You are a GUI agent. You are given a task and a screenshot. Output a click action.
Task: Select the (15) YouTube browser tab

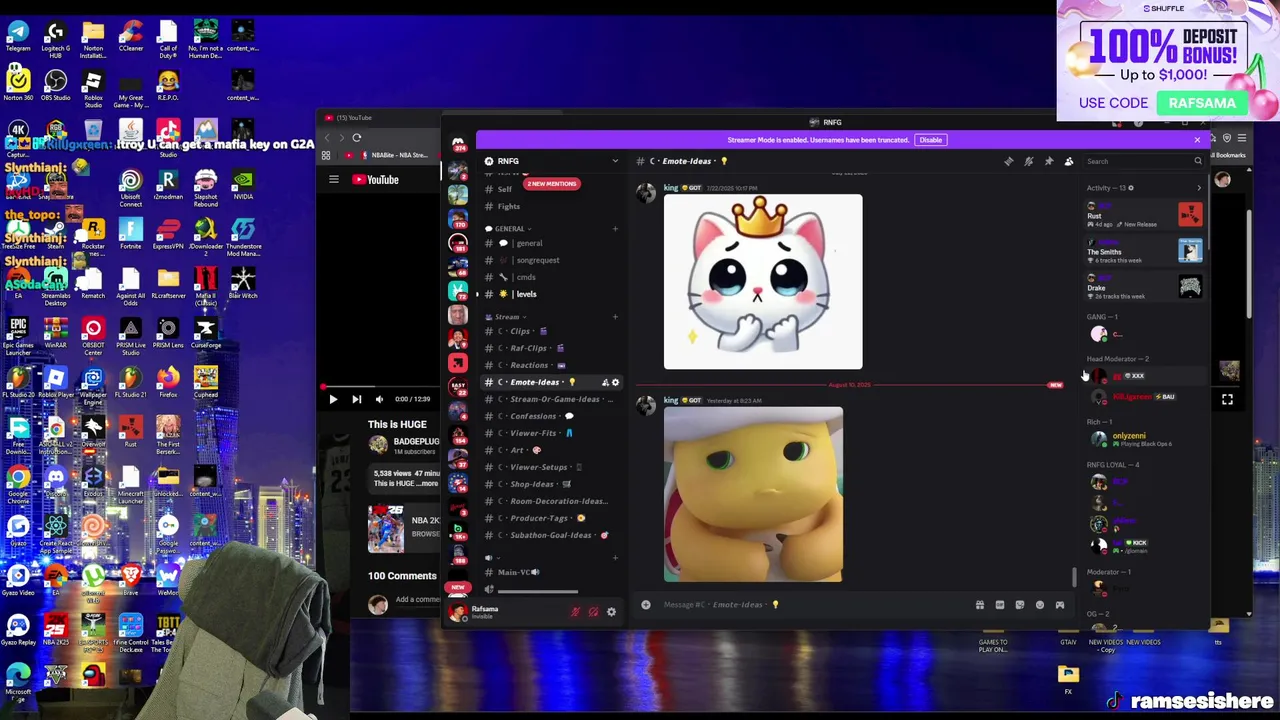pyautogui.click(x=380, y=118)
